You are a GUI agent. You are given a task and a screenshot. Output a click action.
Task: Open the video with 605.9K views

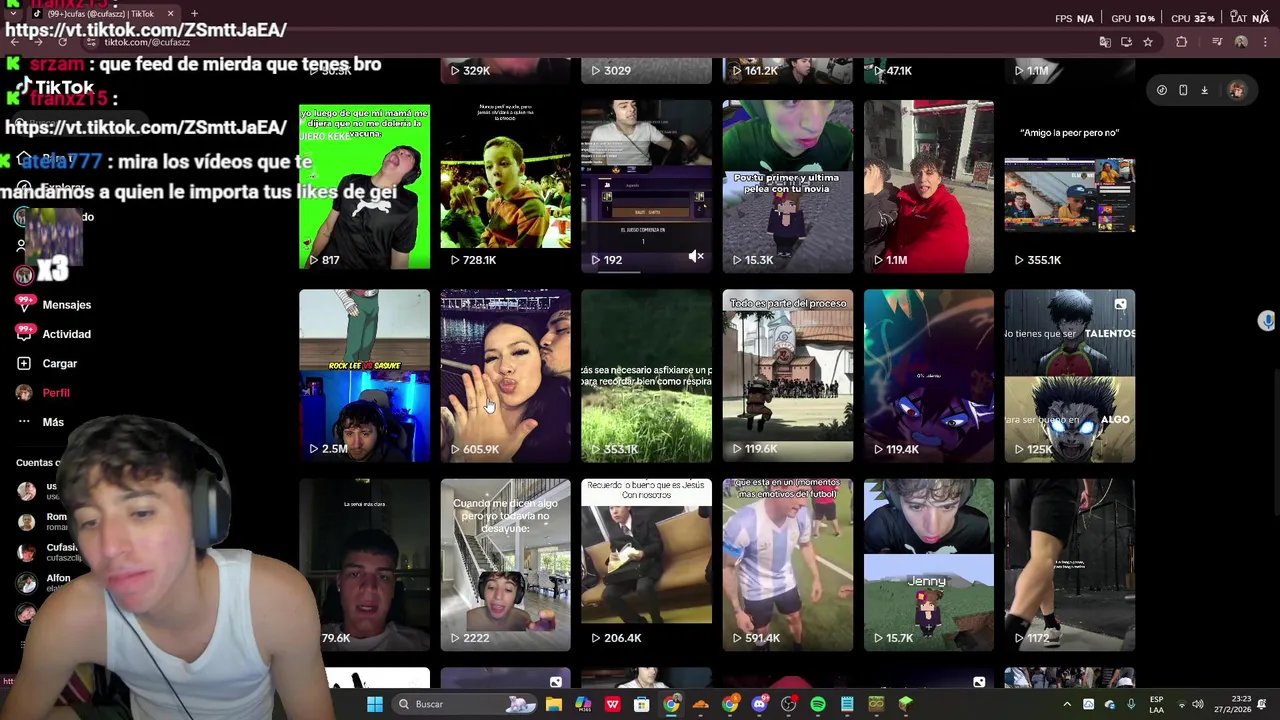tap(505, 376)
